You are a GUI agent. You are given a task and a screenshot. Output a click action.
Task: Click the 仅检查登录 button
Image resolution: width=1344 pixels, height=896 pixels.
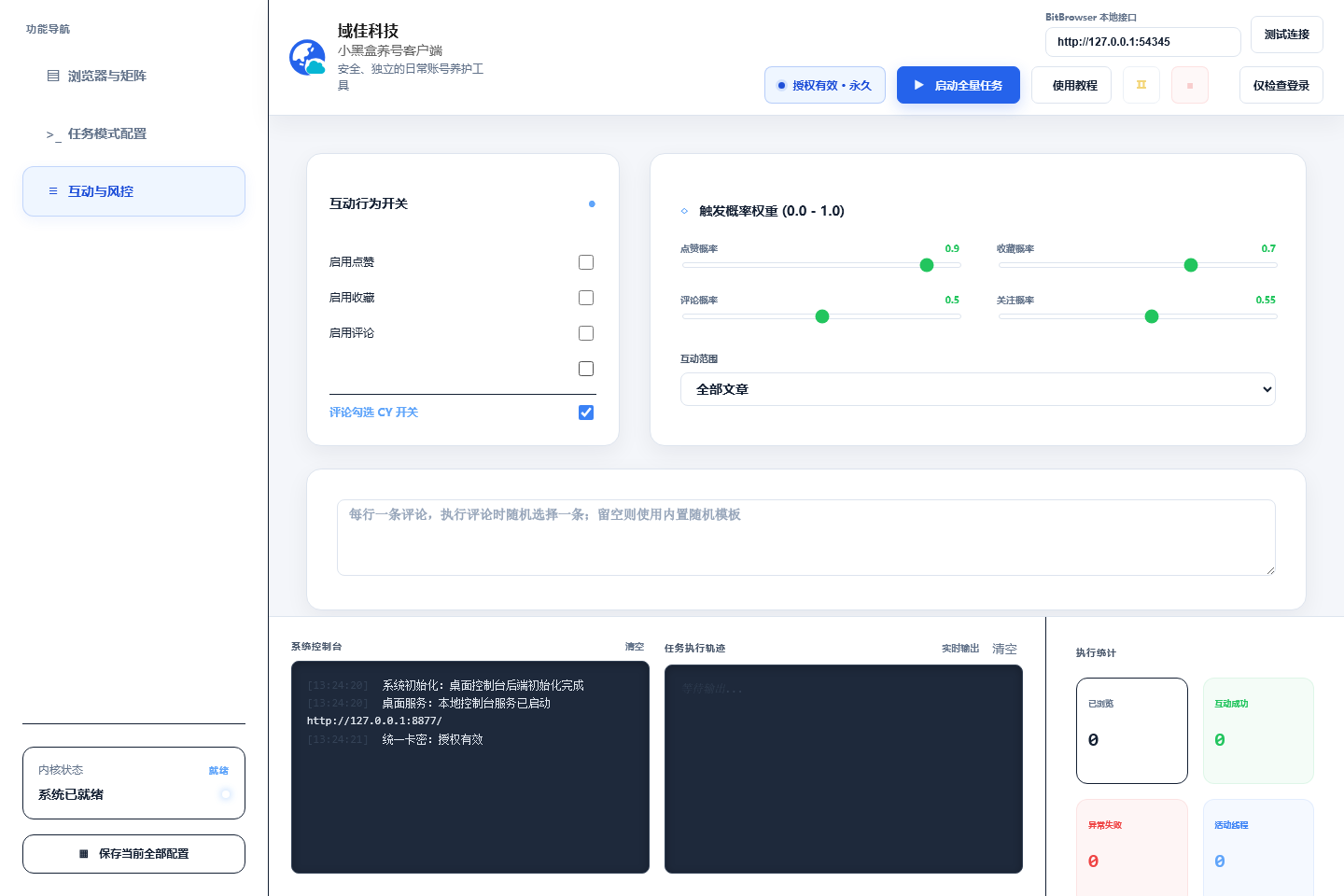pyautogui.click(x=1281, y=85)
